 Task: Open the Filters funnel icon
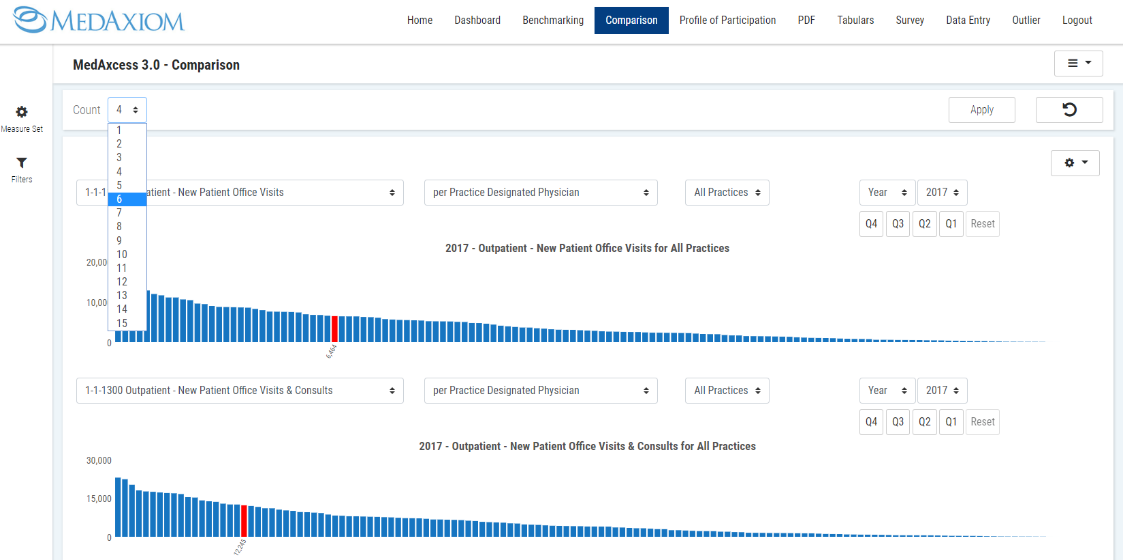click(21, 163)
